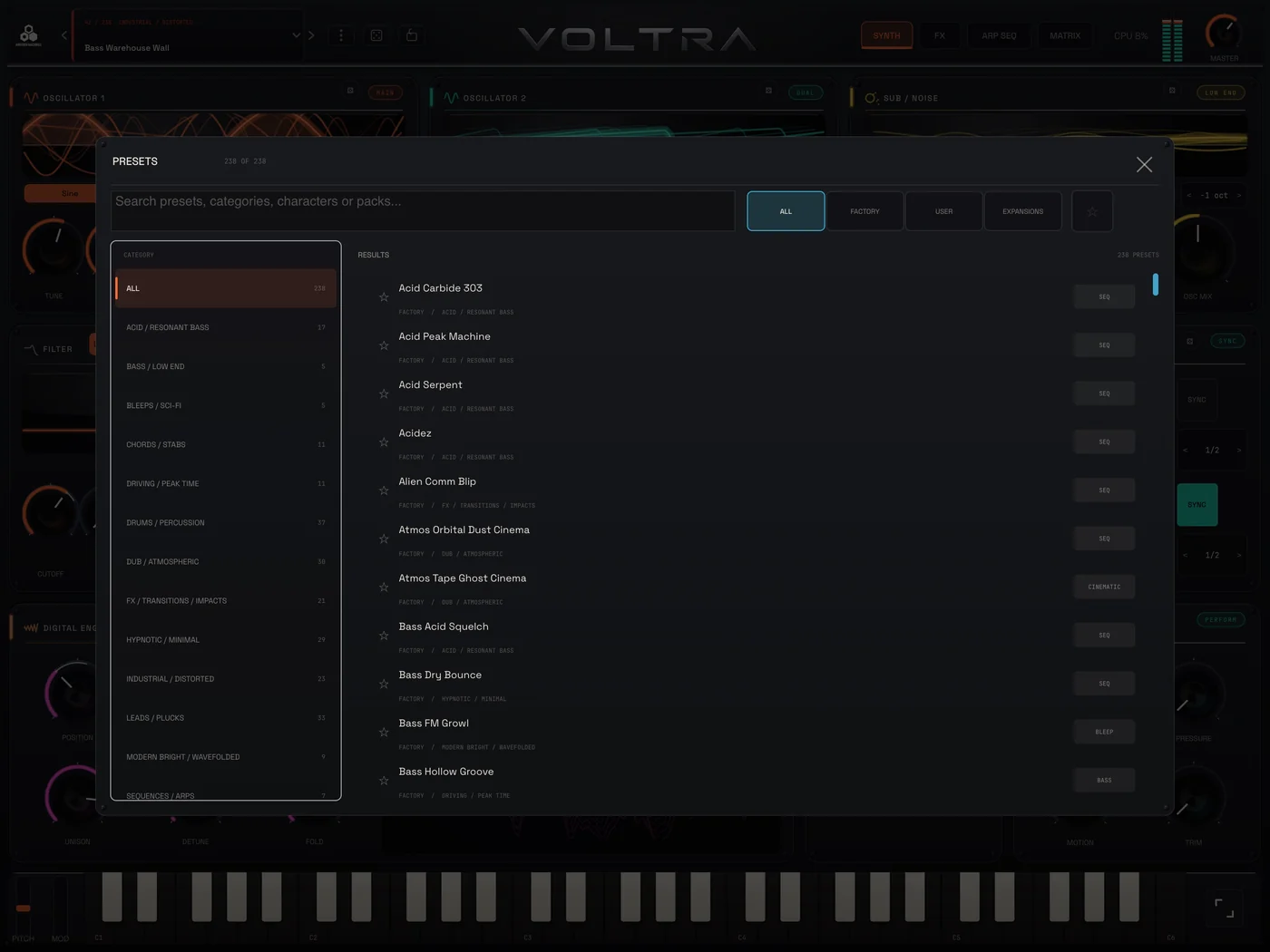
Task: Star the Bass Hollow Groove preset
Action: tap(384, 781)
